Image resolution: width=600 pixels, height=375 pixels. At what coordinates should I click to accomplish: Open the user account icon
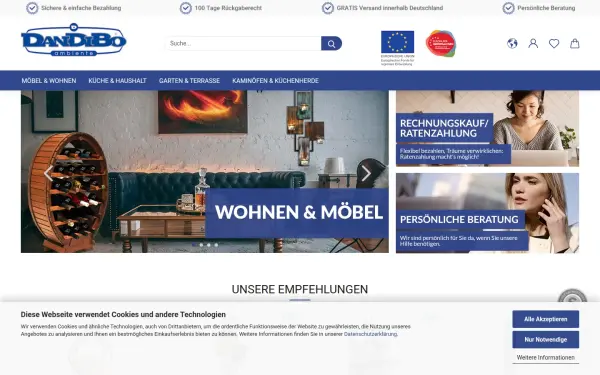click(533, 44)
